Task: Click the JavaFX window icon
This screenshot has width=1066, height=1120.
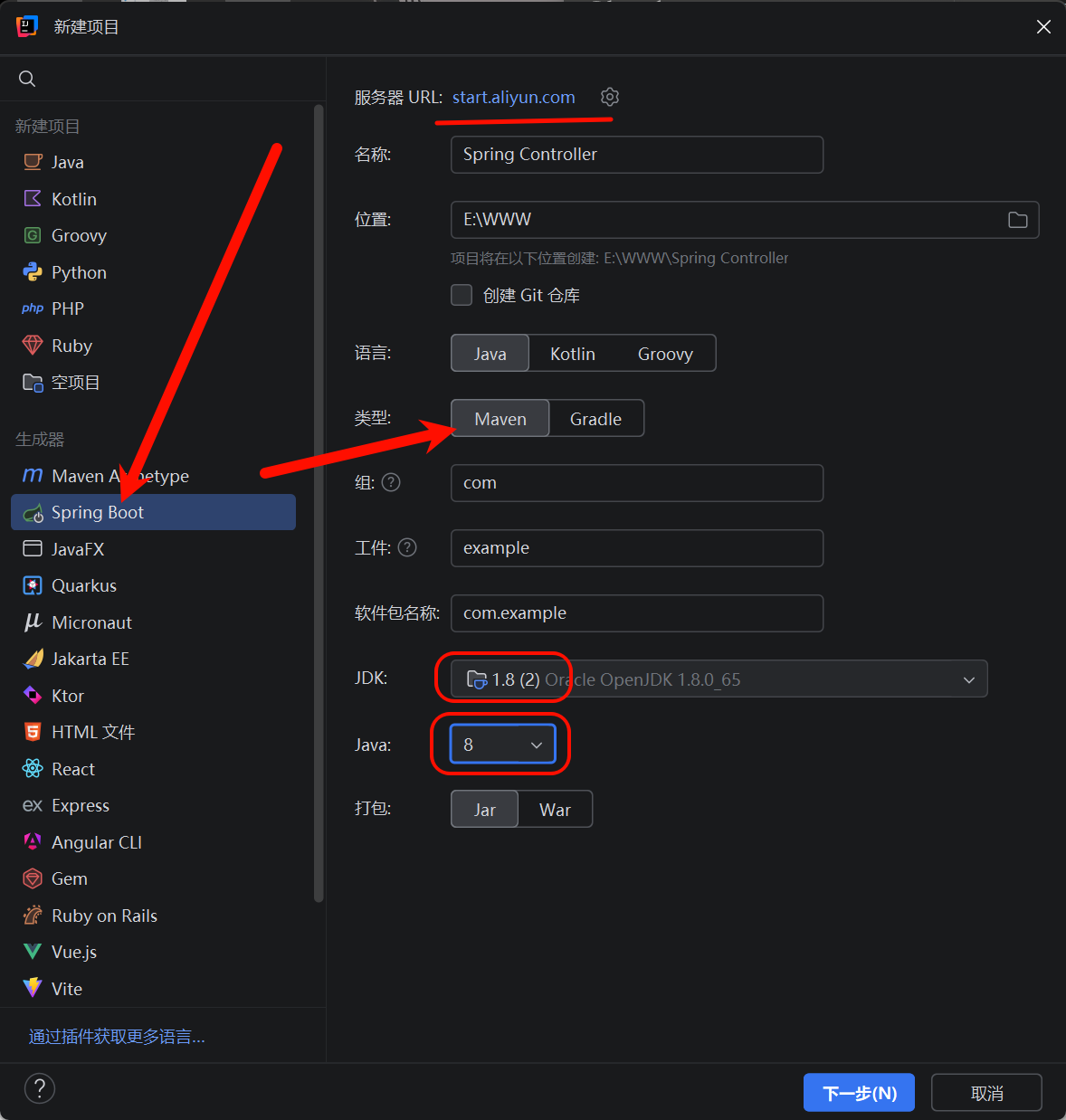Action: point(33,549)
